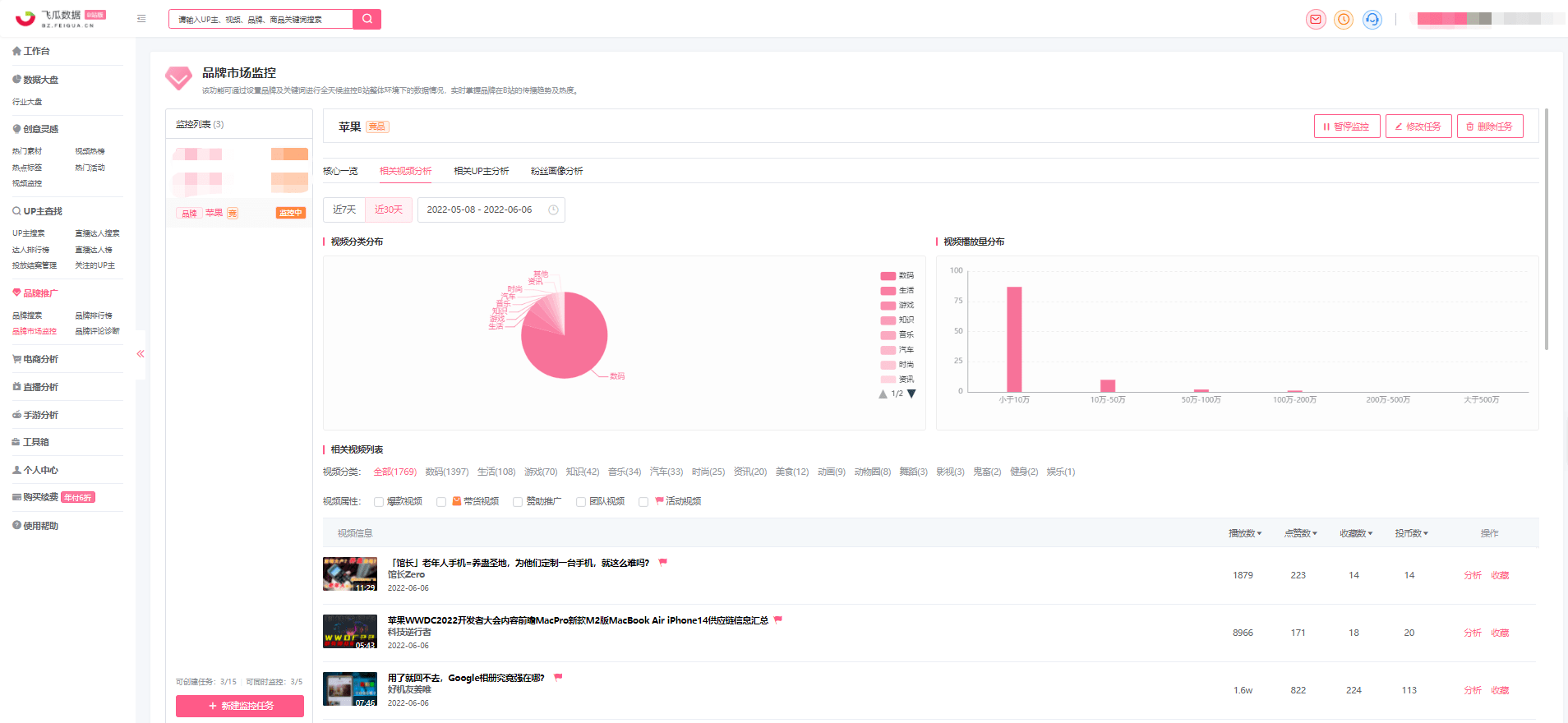Screen dimensions: 1568x723
Task: Open 品牌排行榜 in sidebar
Action: point(94,315)
